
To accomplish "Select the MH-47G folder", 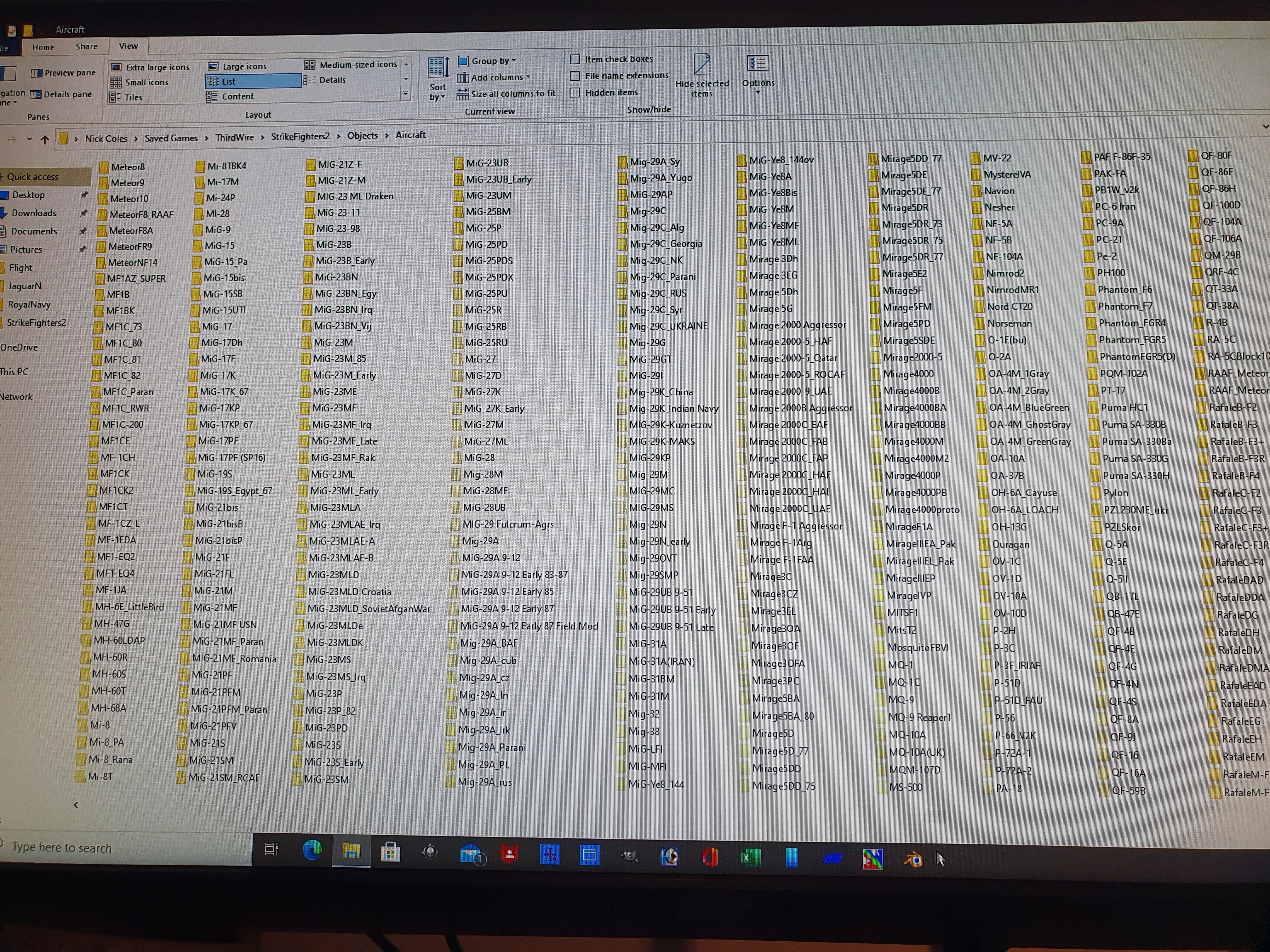I will click(x=106, y=623).
